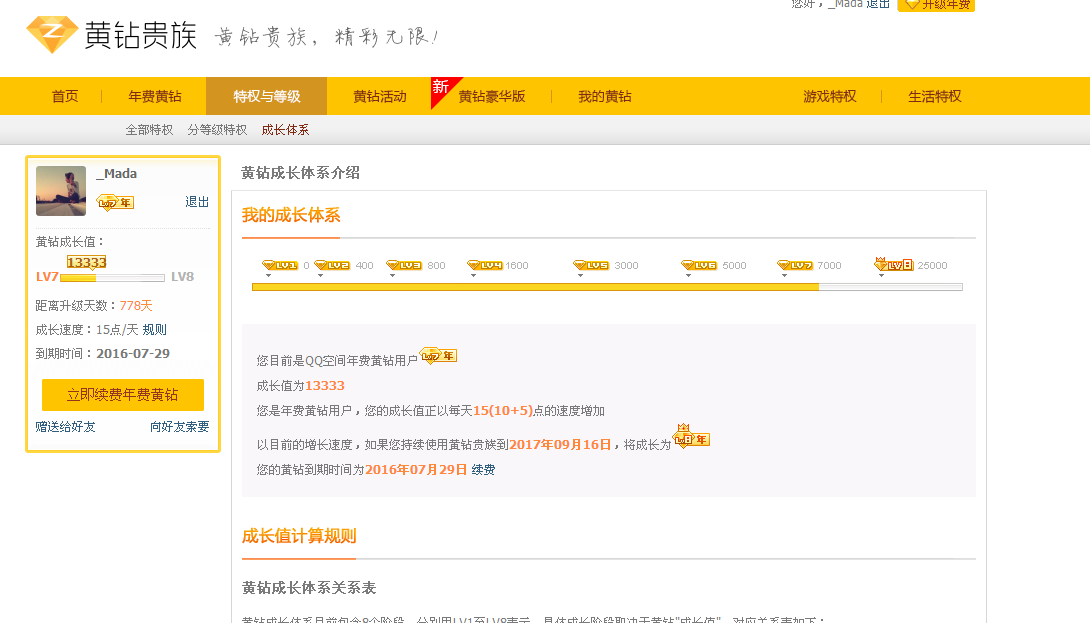Screen dimensions: 1090x623
Task: Click the 15(10+5) growth rate text
Action: [x=503, y=411]
